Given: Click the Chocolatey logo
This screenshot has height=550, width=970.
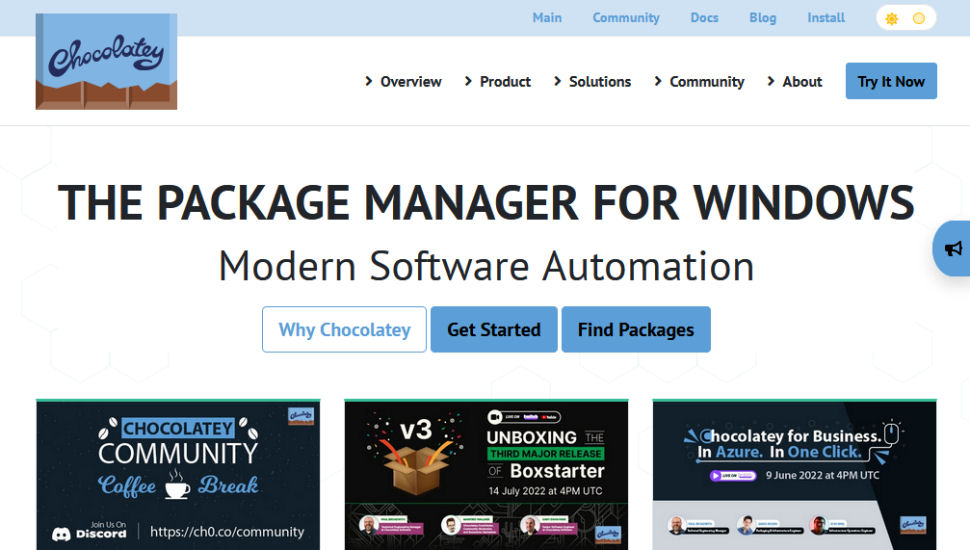Looking at the screenshot, I should (106, 61).
